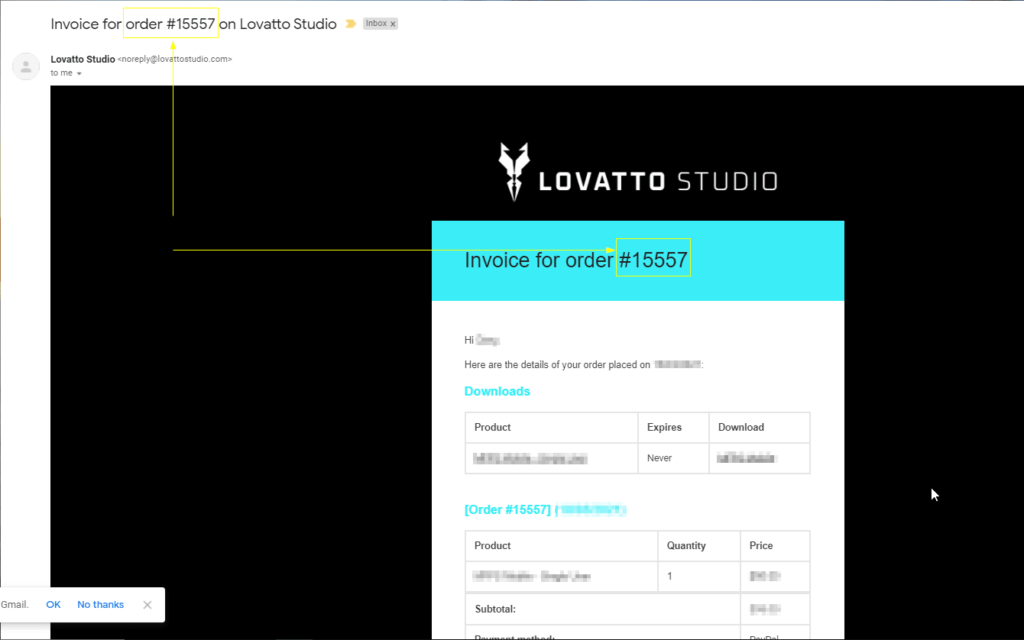Click the highlighted #15557 in the cyan banner
1024x640 pixels.
coord(652,260)
